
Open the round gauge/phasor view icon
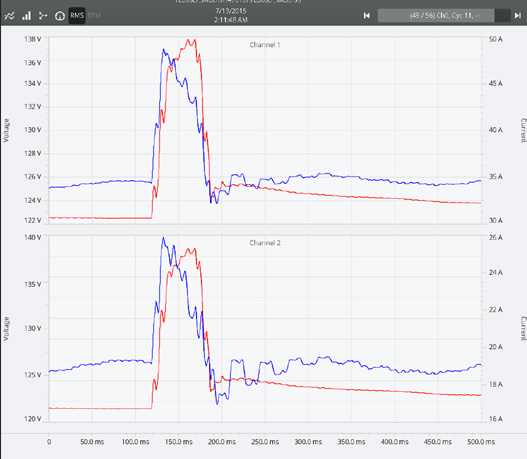(60, 16)
